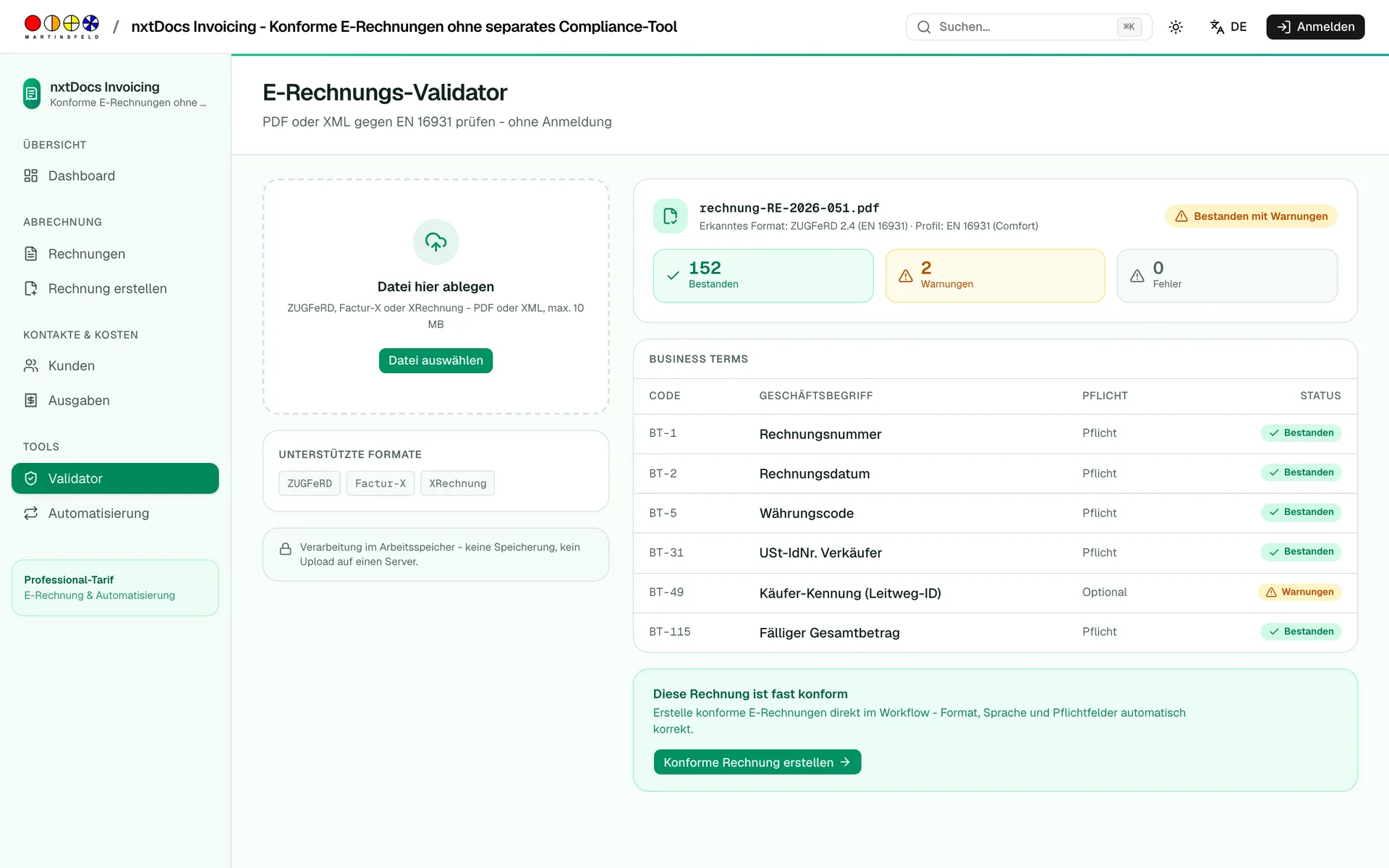This screenshot has width=1389, height=868.
Task: Click the ⌘K shortcut badge in search
Action: pos(1129,27)
